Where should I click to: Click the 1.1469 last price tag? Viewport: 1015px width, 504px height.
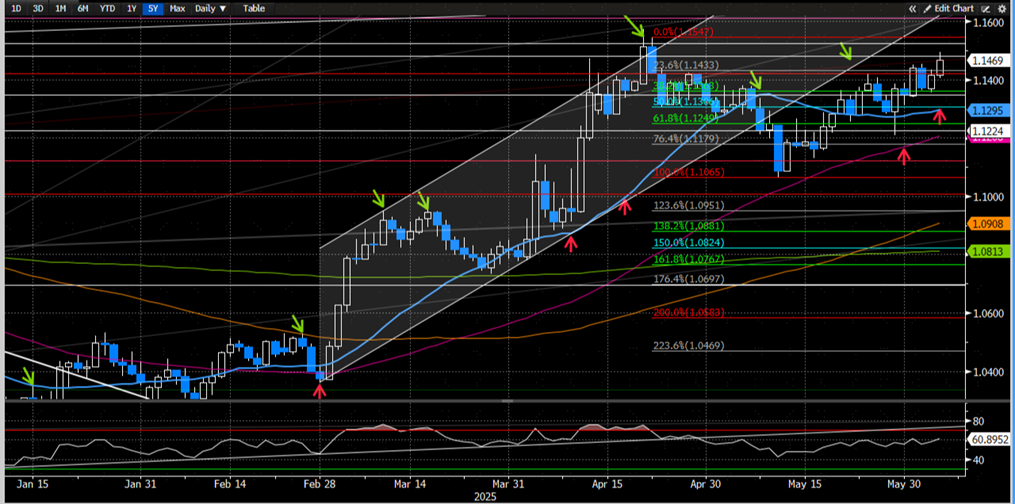[x=987, y=60]
